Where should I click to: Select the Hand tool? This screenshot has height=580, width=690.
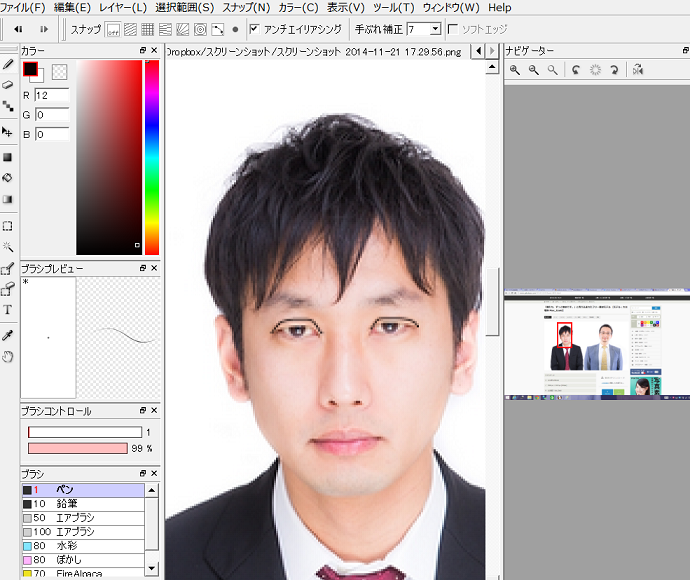pos(8,356)
